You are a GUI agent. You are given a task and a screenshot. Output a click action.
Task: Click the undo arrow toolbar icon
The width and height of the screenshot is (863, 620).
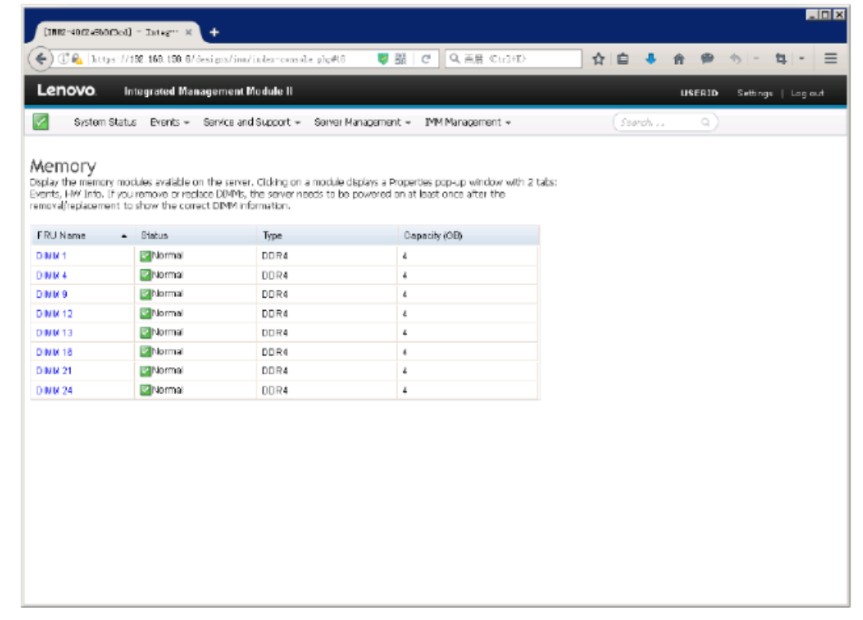[x=735, y=58]
